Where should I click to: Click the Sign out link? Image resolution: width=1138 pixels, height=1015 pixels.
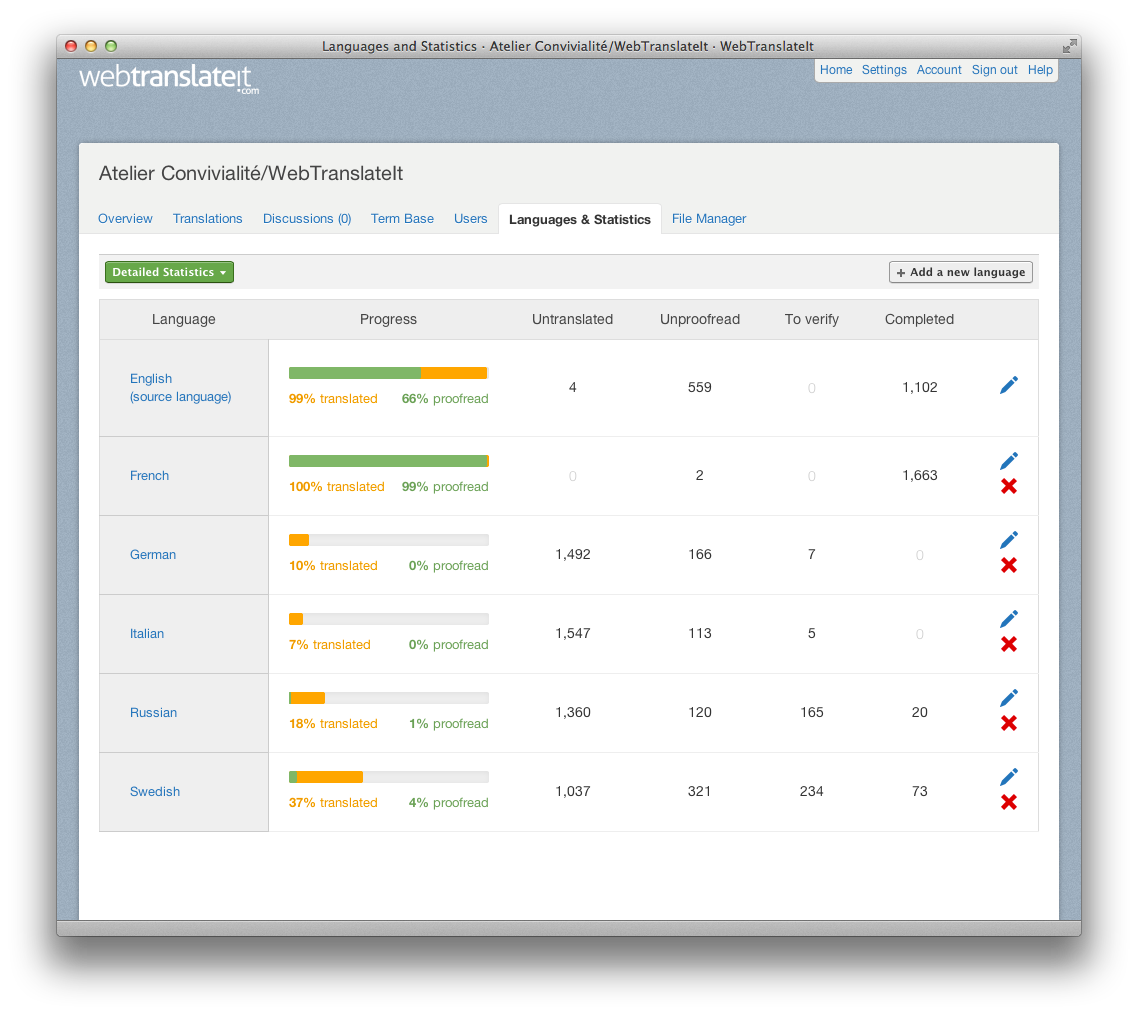(x=994, y=70)
